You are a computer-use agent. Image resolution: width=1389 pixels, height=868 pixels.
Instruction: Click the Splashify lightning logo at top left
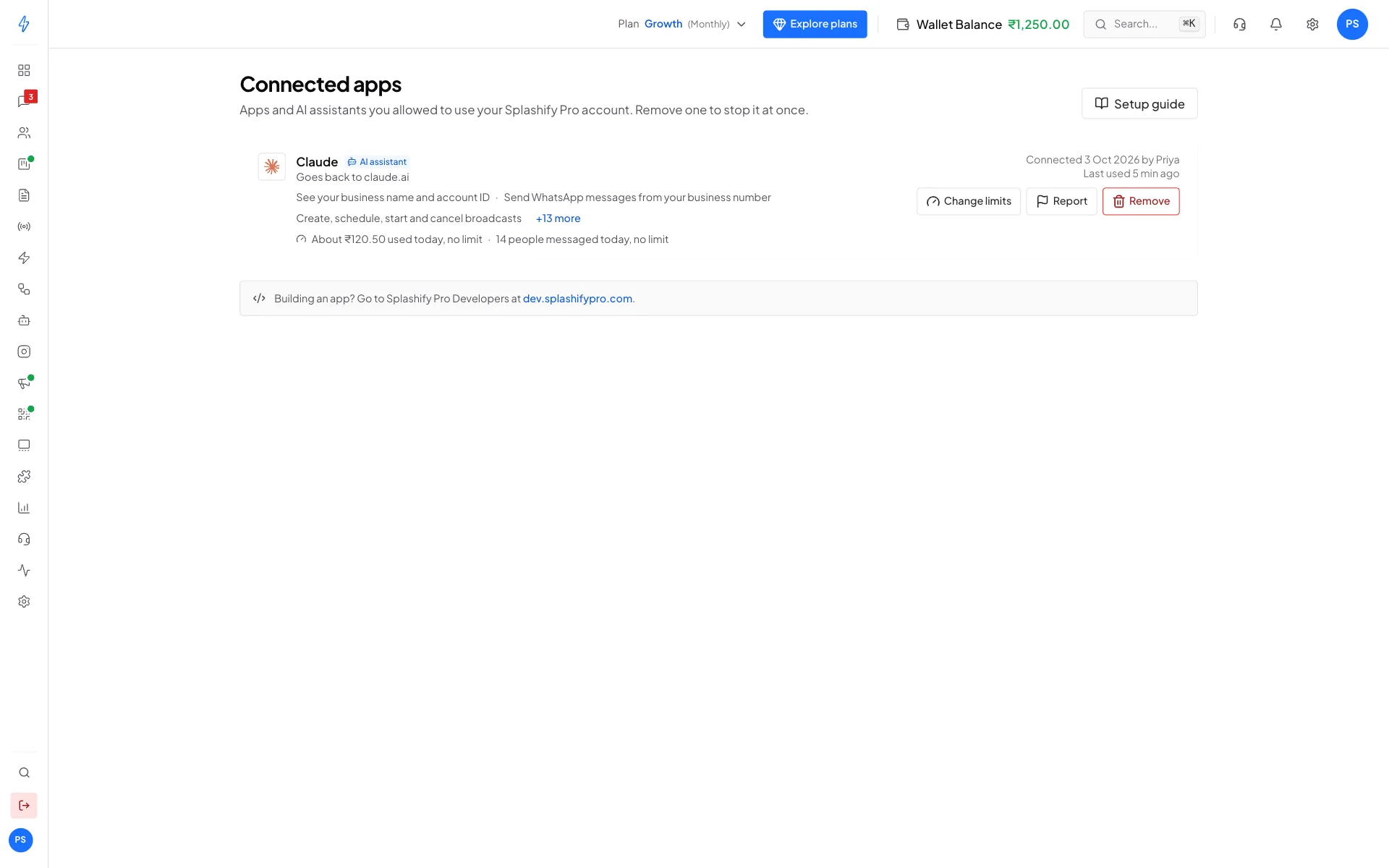[24, 24]
